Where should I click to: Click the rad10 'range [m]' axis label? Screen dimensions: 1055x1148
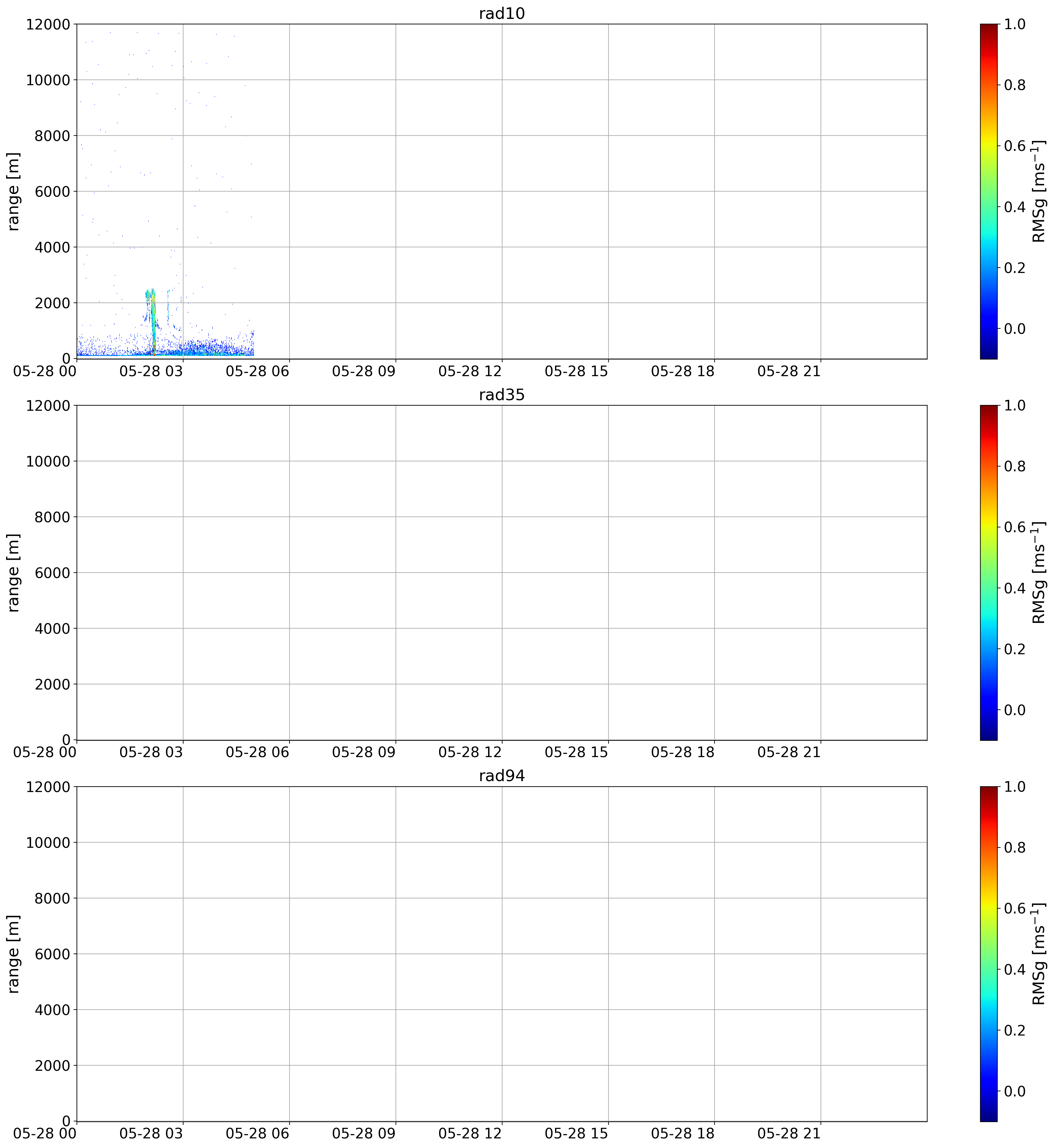click(13, 191)
